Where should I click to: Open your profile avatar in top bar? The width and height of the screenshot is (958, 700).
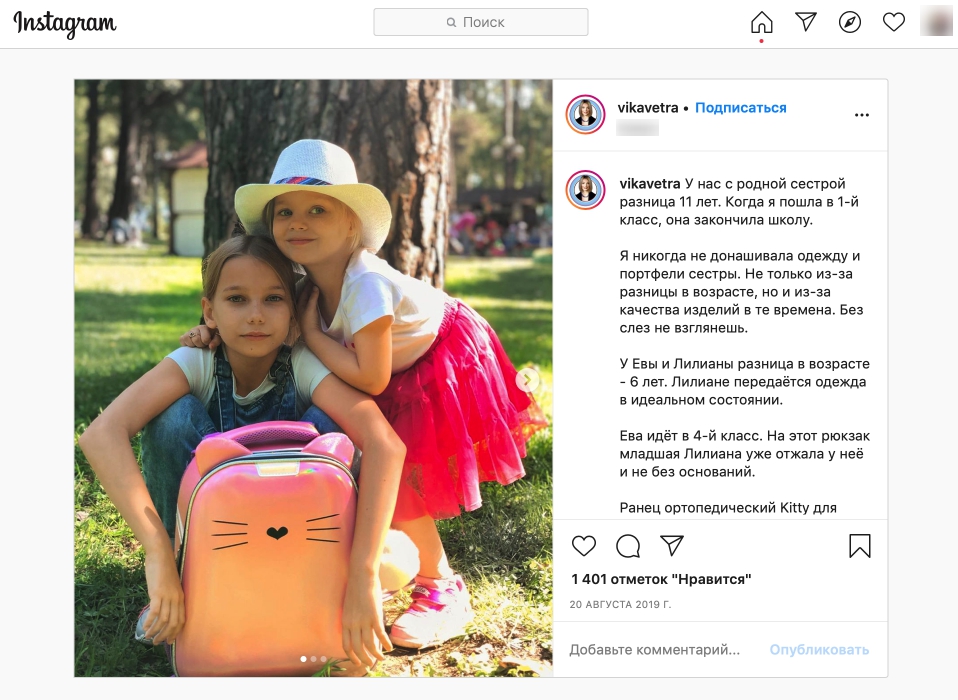coord(936,21)
